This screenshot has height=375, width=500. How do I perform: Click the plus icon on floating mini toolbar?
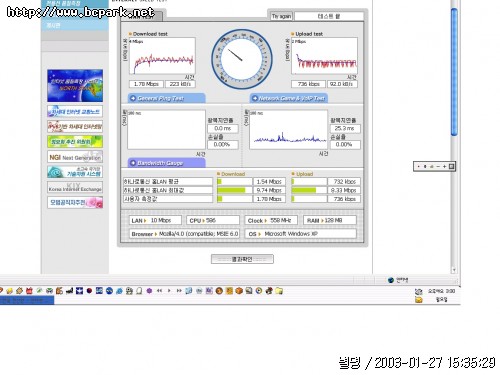pos(444,166)
